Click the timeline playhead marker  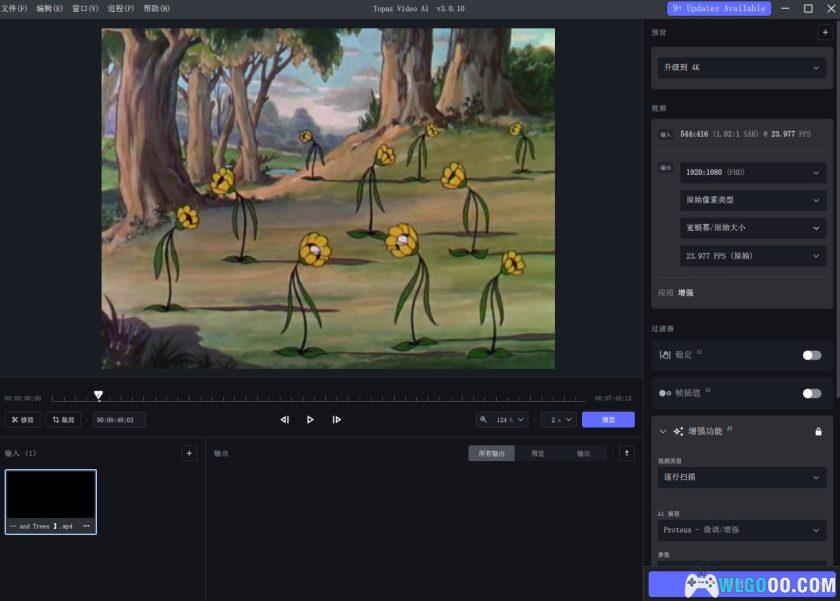pyautogui.click(x=98, y=395)
